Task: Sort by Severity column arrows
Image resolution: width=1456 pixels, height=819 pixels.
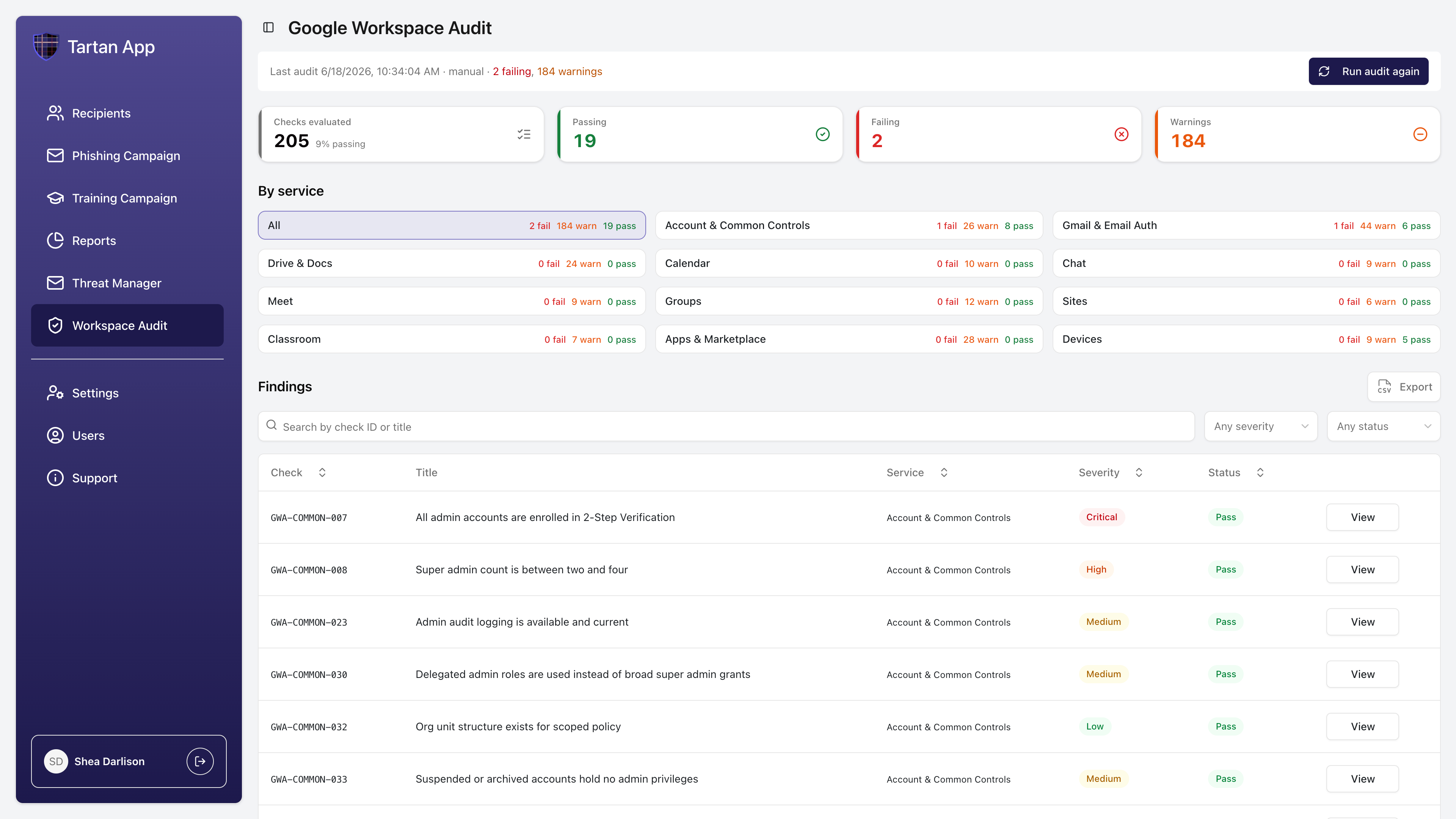Action: point(1139,472)
